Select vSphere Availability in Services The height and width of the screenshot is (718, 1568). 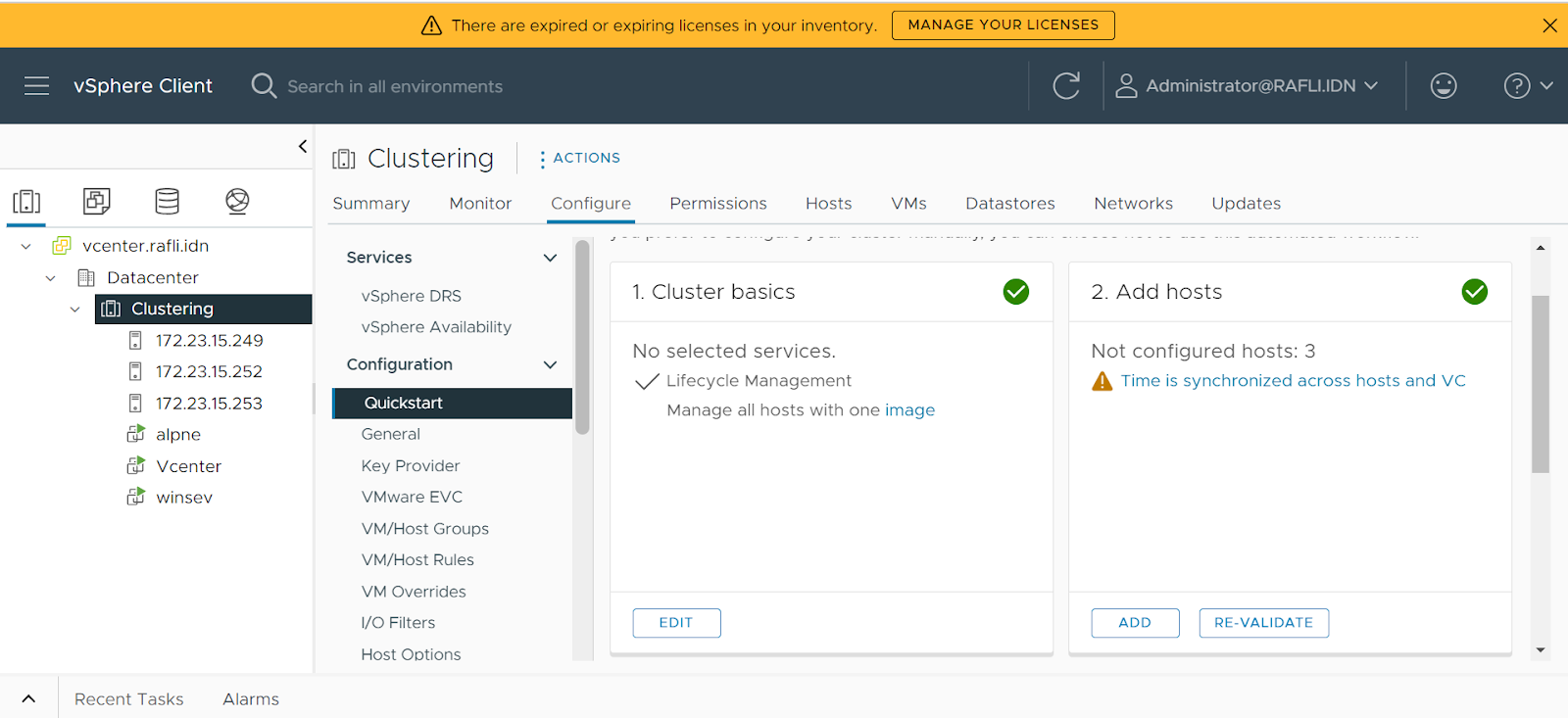tap(436, 327)
